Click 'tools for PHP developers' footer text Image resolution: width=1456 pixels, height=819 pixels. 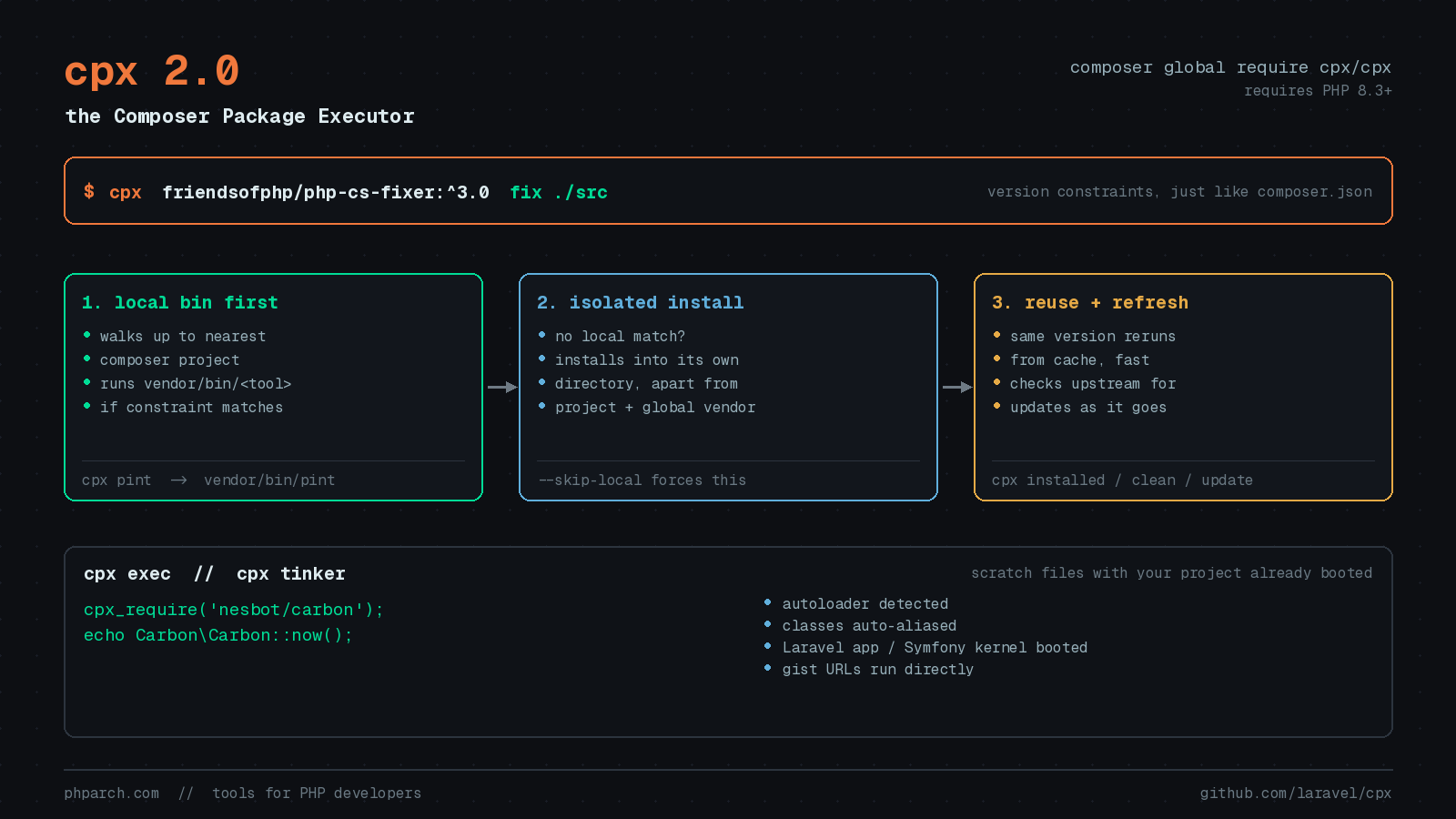click(317, 794)
